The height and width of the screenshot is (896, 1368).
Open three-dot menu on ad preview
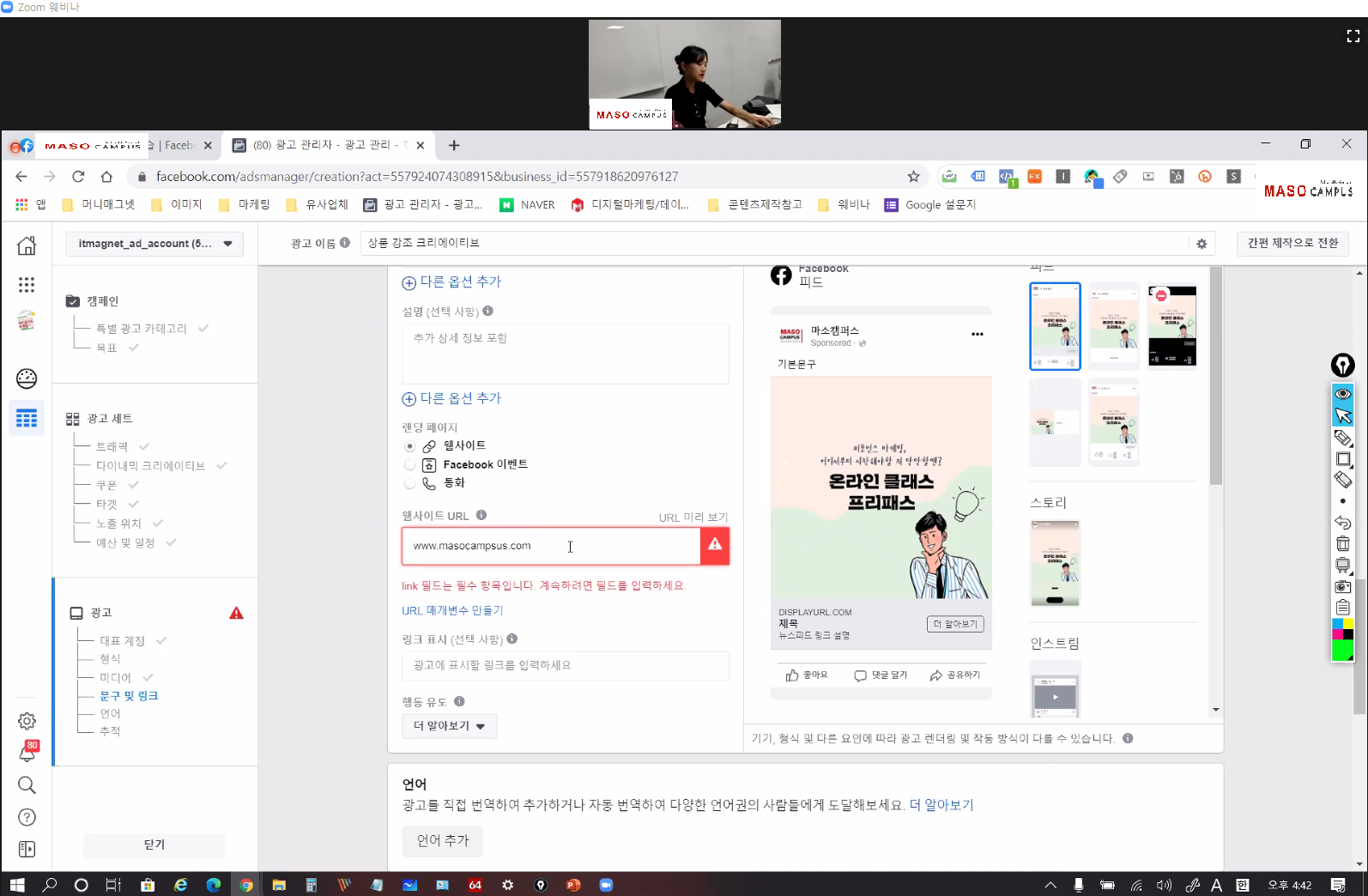click(977, 335)
